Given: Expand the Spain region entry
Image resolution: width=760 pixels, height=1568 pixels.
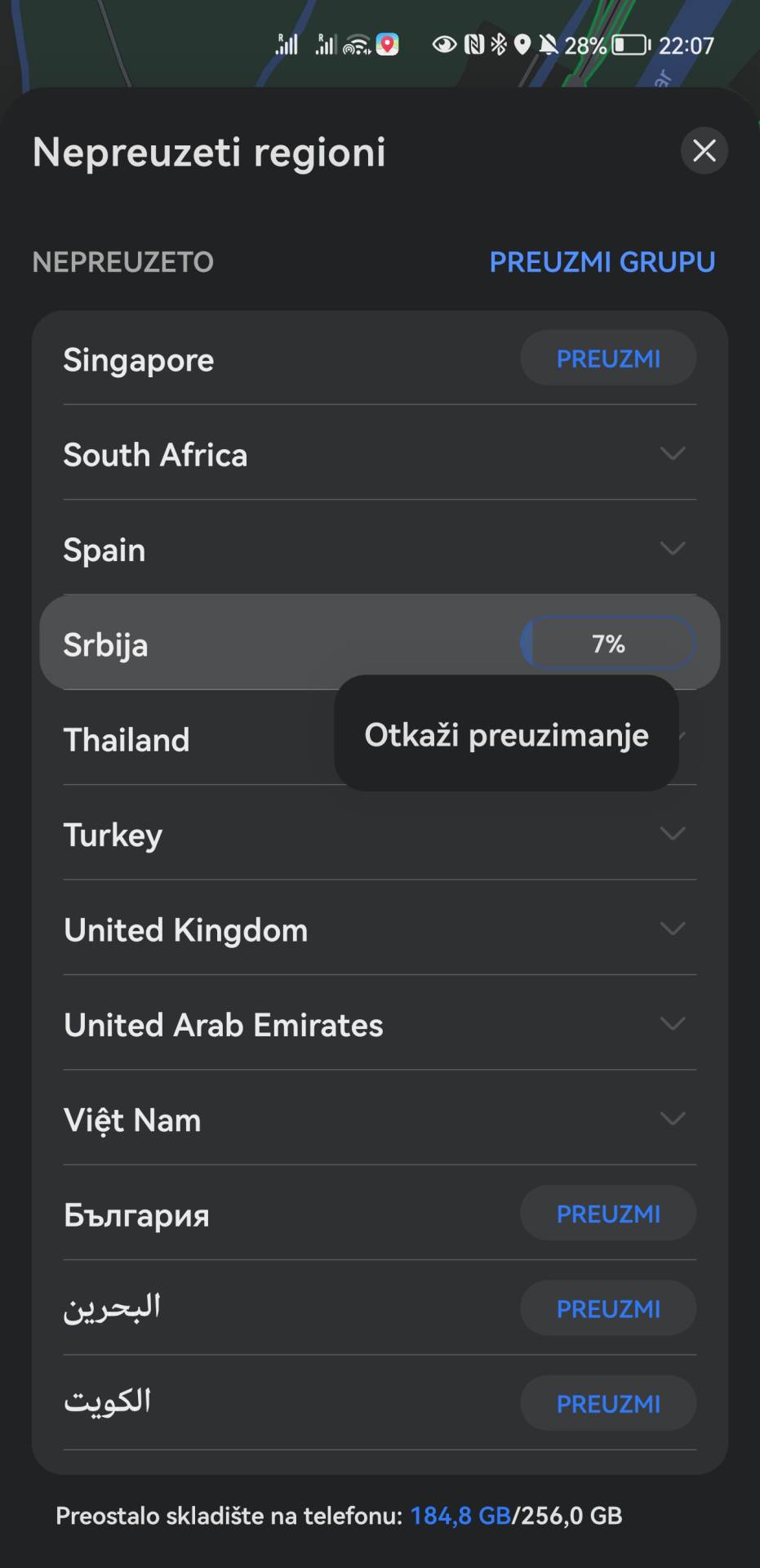Looking at the screenshot, I should (671, 550).
